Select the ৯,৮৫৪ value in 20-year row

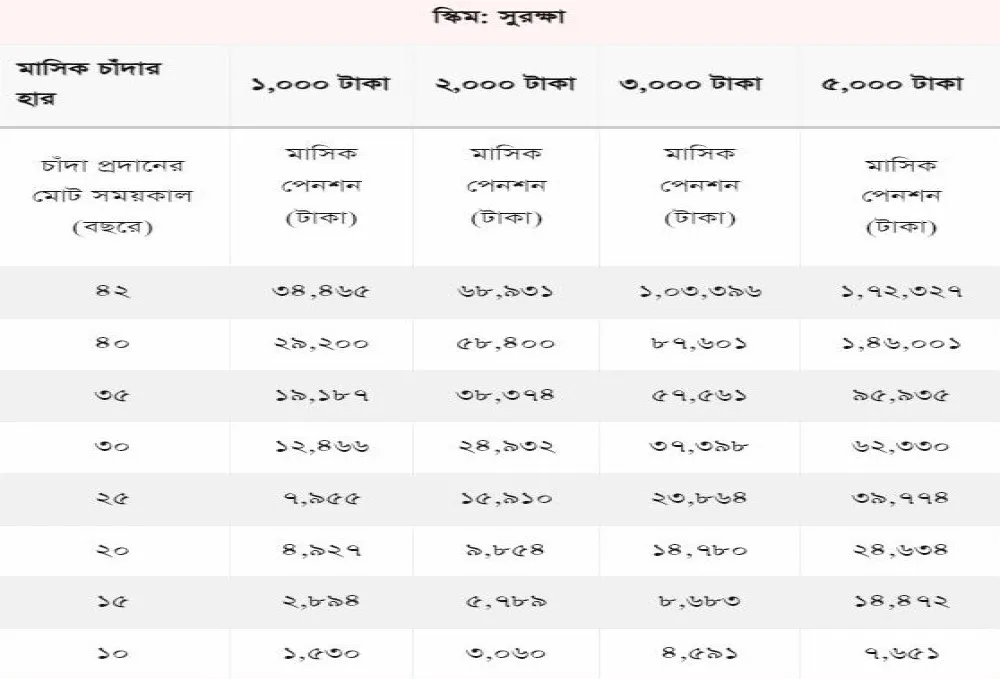pyautogui.click(x=505, y=550)
